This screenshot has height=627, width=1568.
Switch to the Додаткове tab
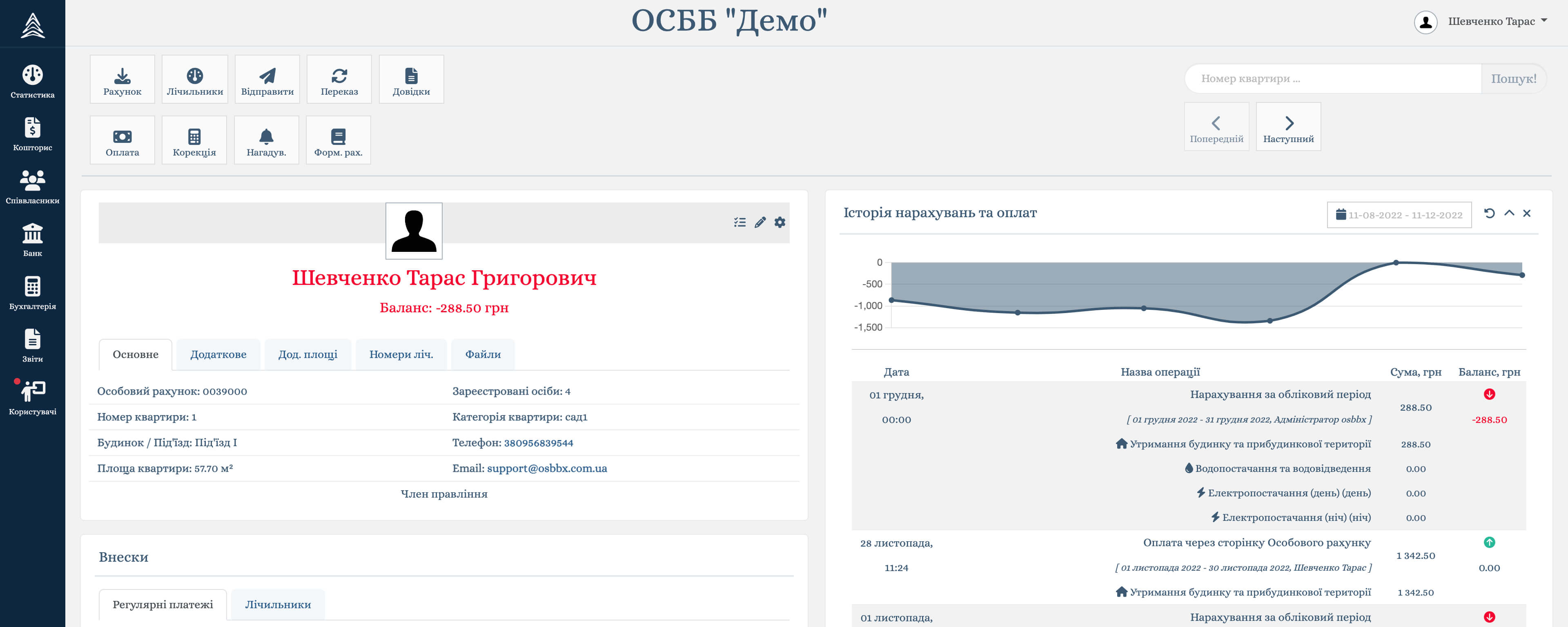pos(218,355)
